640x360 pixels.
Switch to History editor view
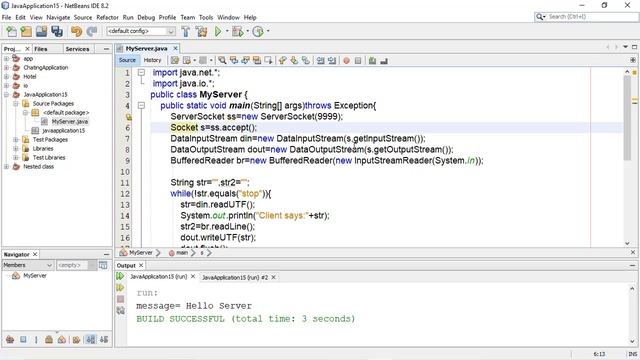point(153,60)
